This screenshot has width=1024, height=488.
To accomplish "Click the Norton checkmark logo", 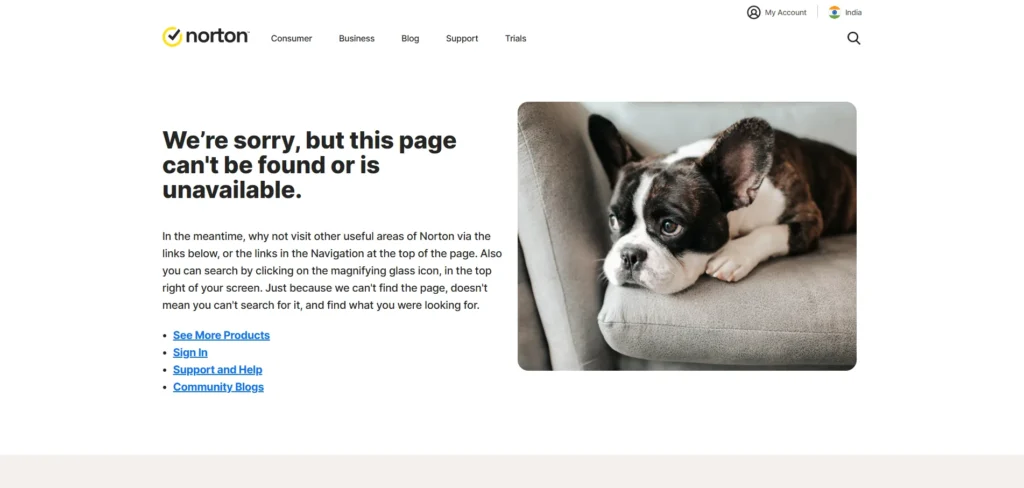I will pyautogui.click(x=172, y=37).
